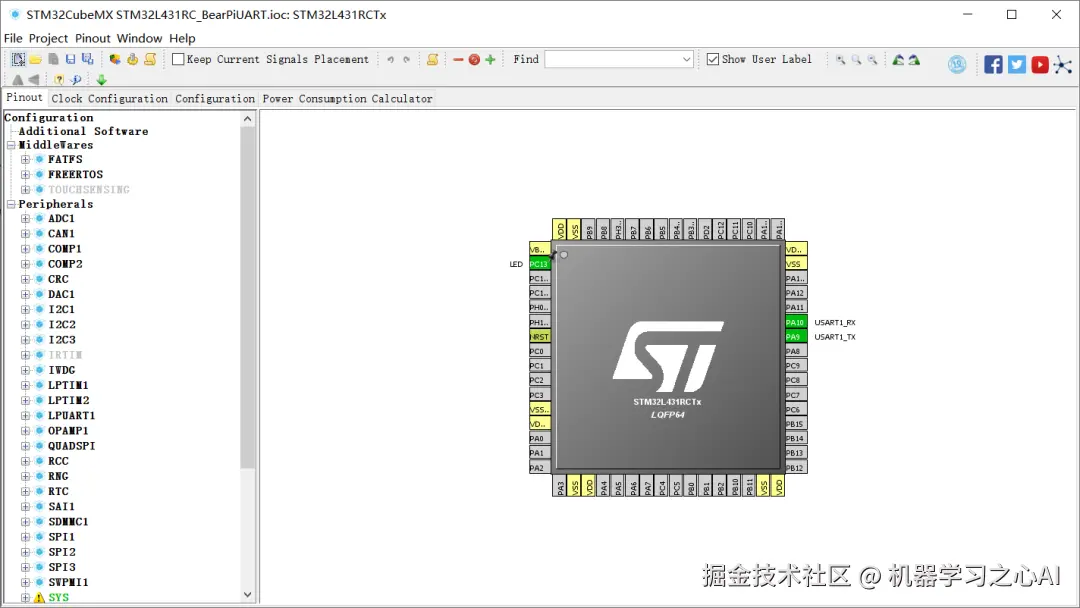Expand the FATFS node
The height and width of the screenshot is (608, 1080).
25,160
